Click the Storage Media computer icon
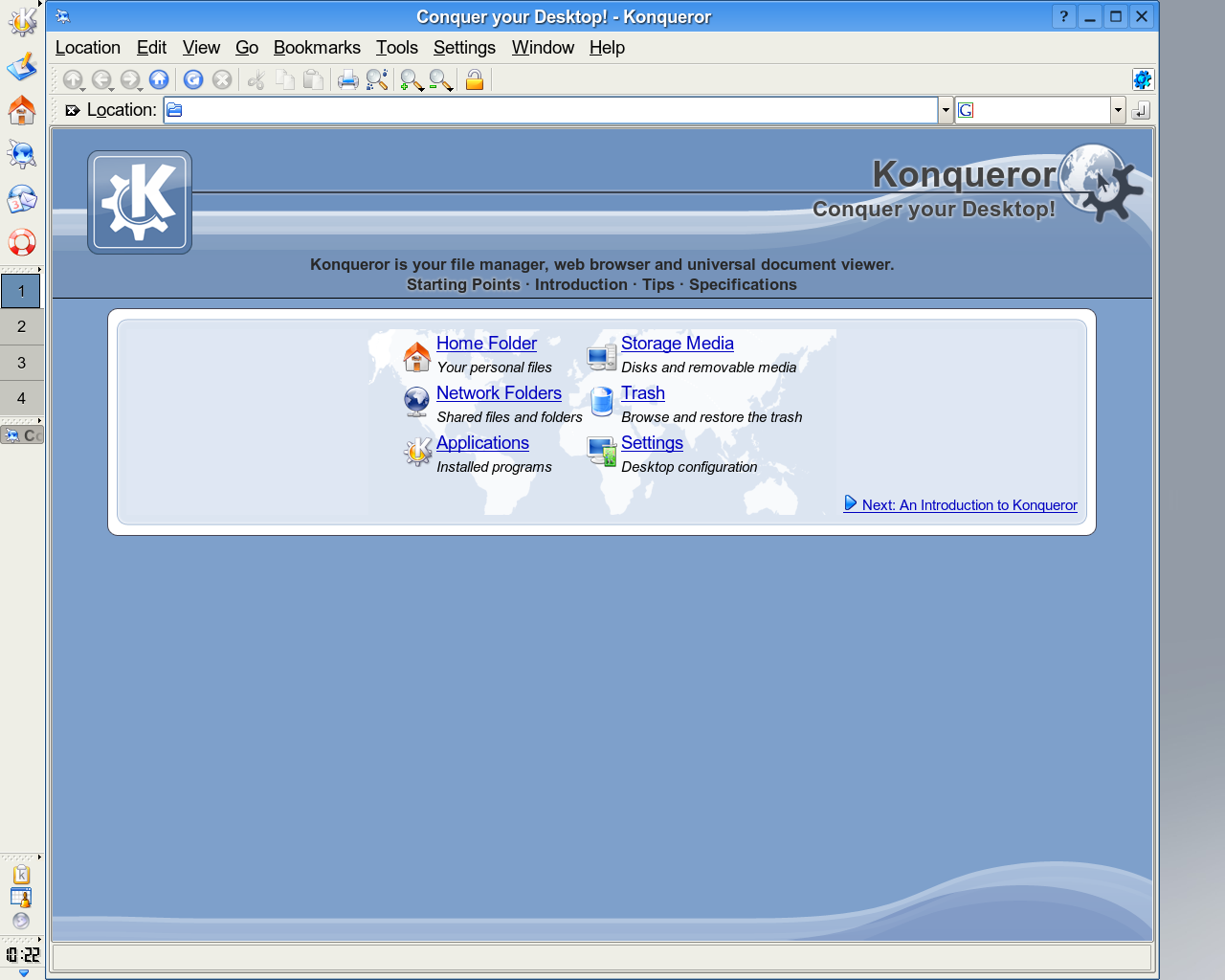1225x980 pixels. 602,357
